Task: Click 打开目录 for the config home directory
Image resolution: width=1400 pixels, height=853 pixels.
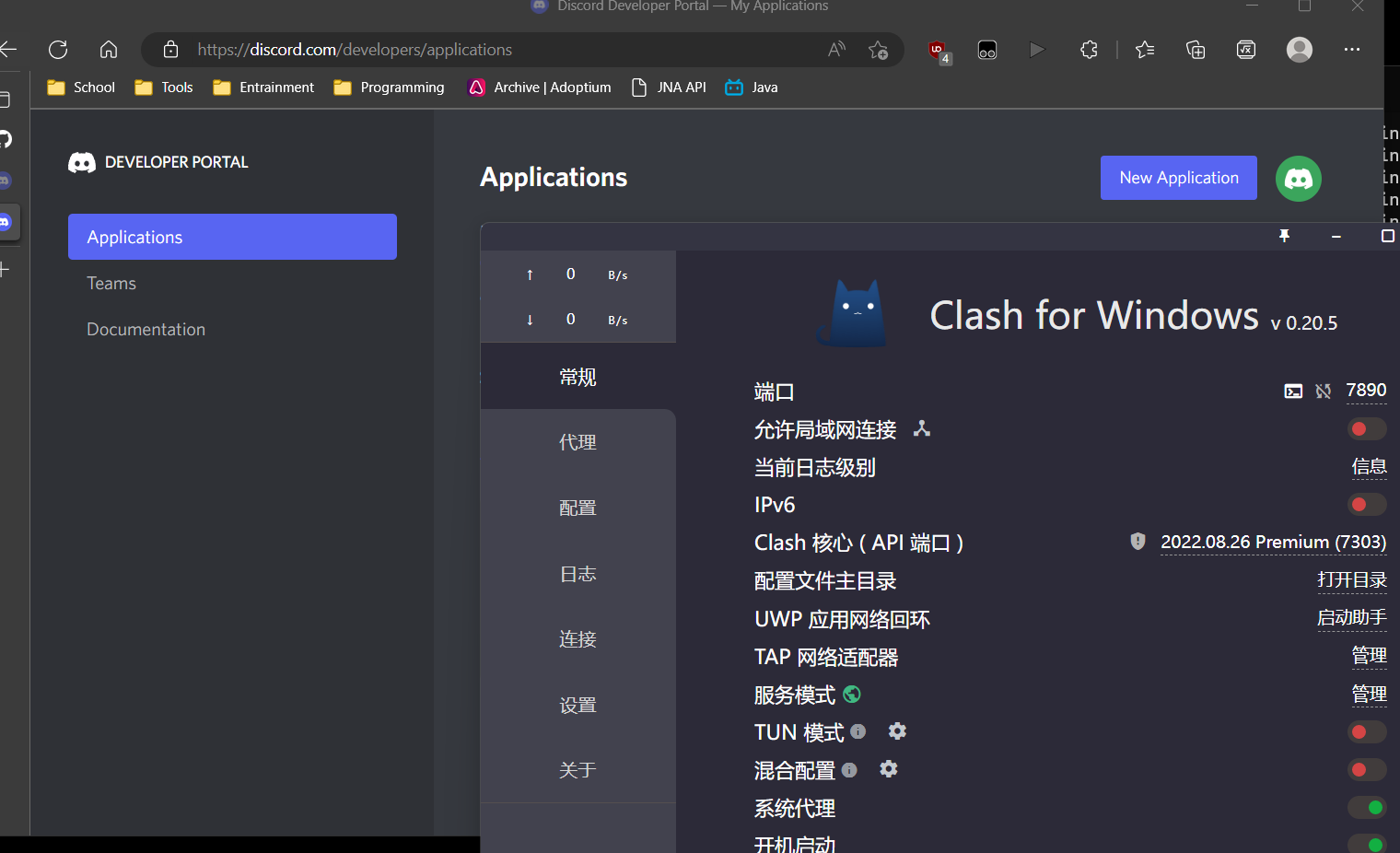Action: click(x=1352, y=580)
